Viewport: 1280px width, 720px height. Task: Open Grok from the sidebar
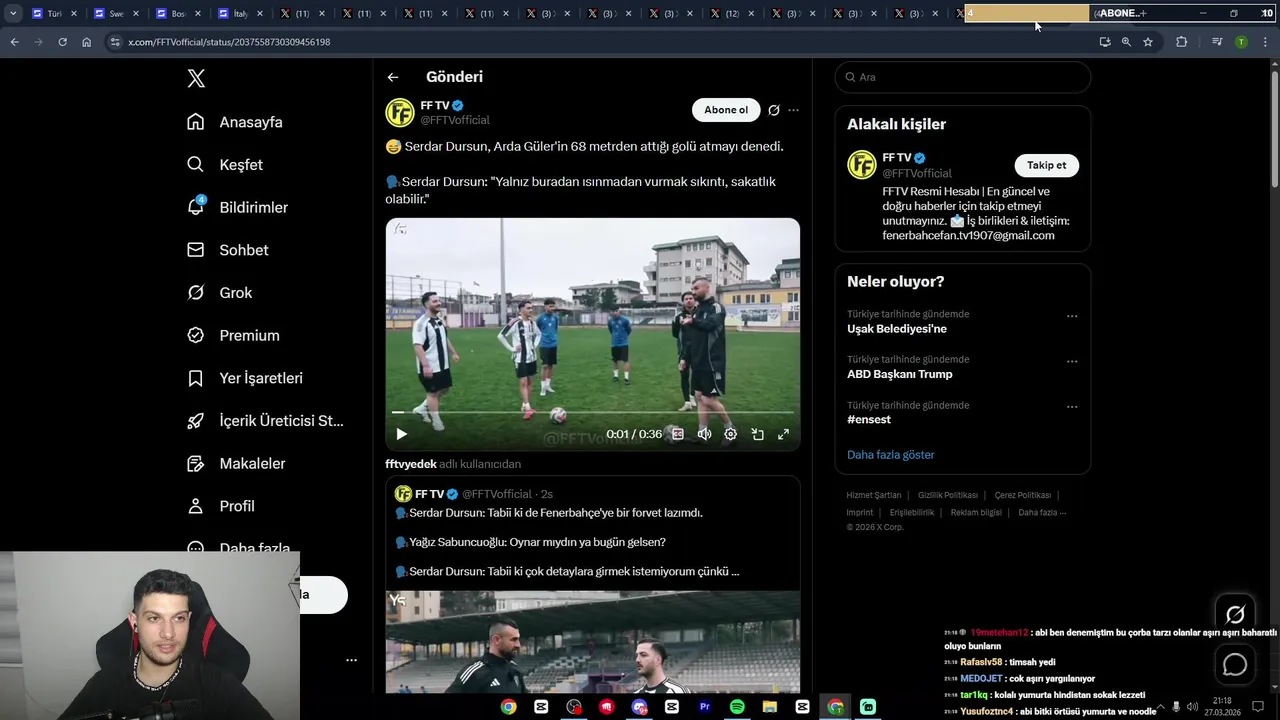point(219,293)
